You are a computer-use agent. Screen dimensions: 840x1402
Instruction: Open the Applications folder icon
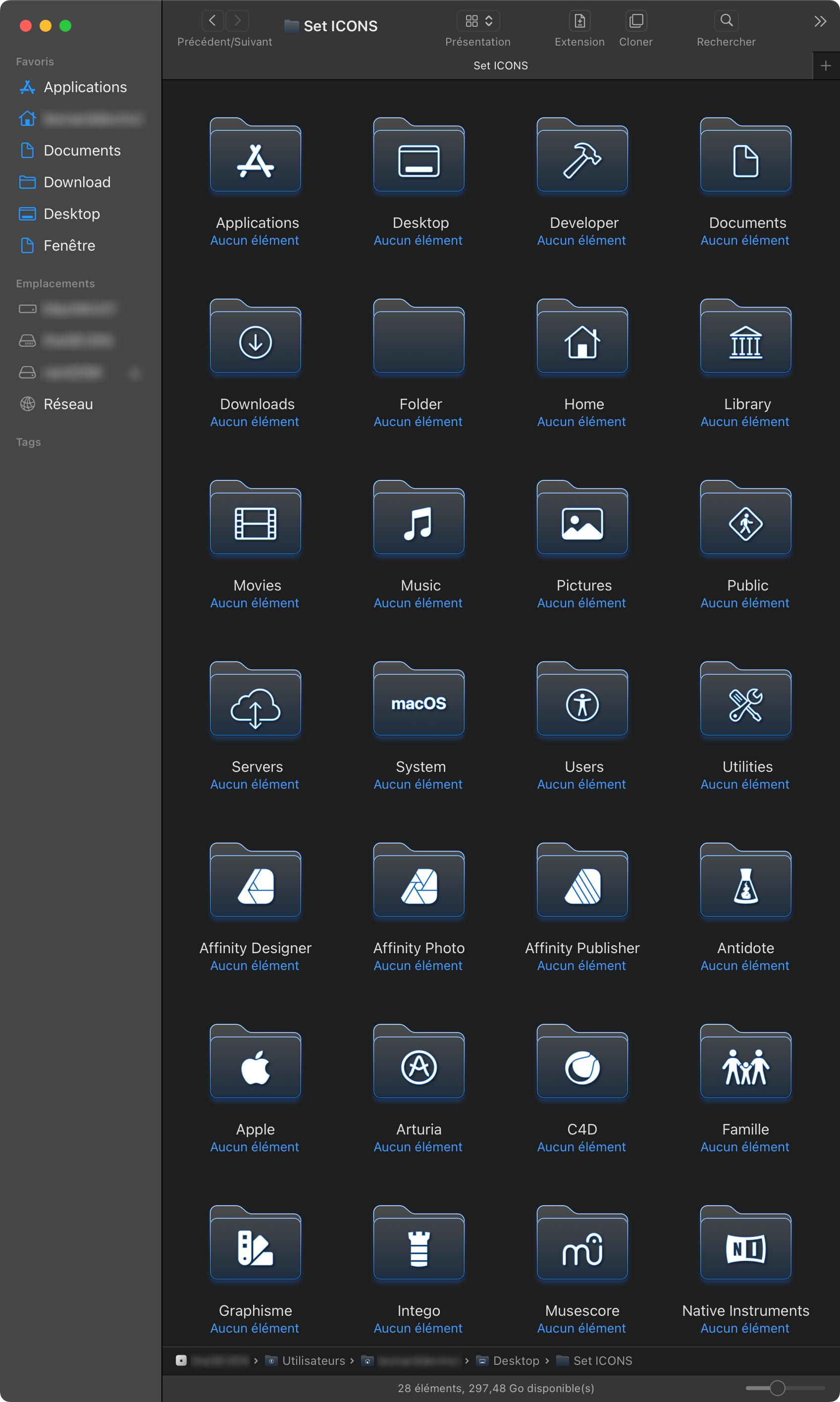(255, 155)
